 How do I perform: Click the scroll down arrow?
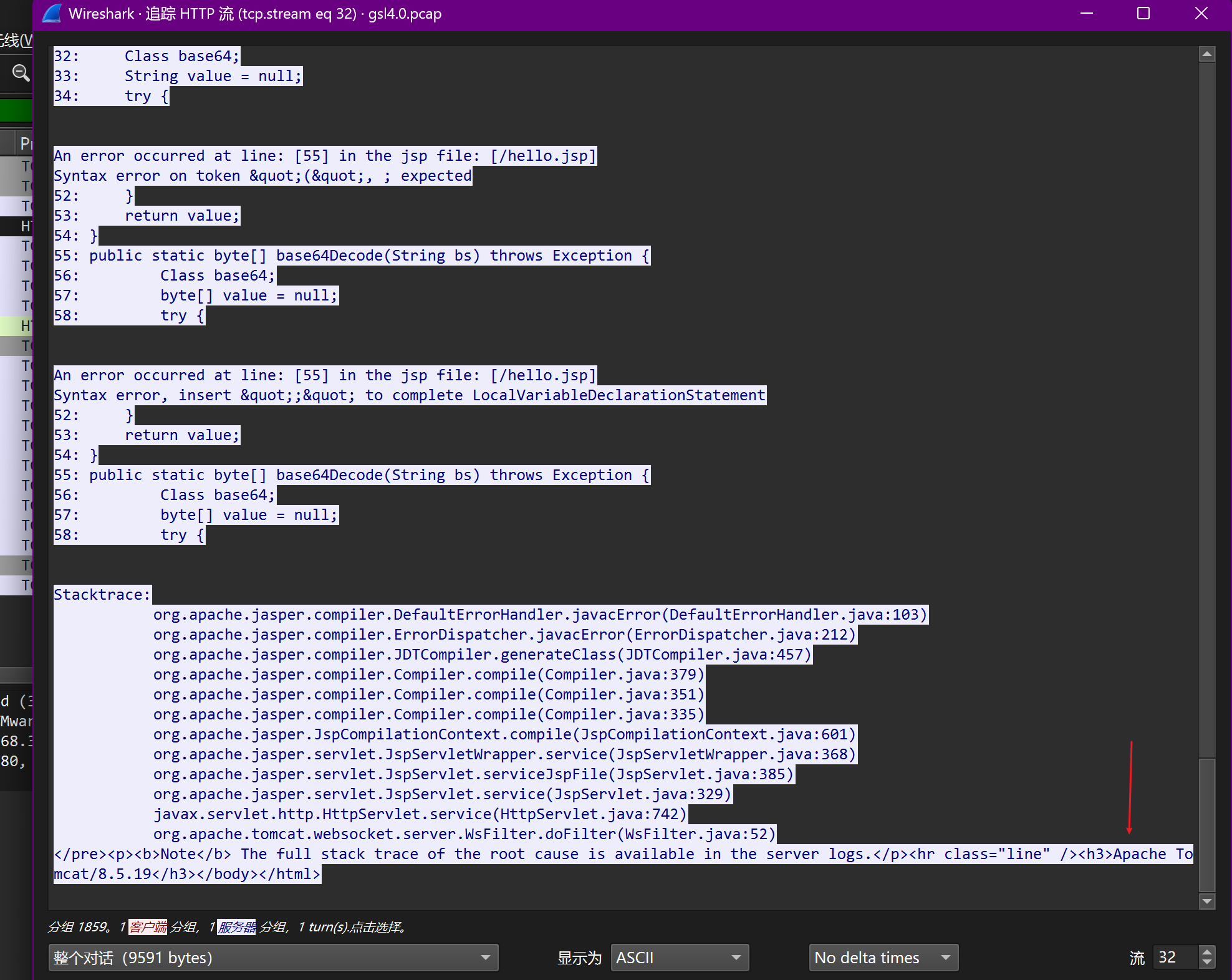click(x=1207, y=901)
